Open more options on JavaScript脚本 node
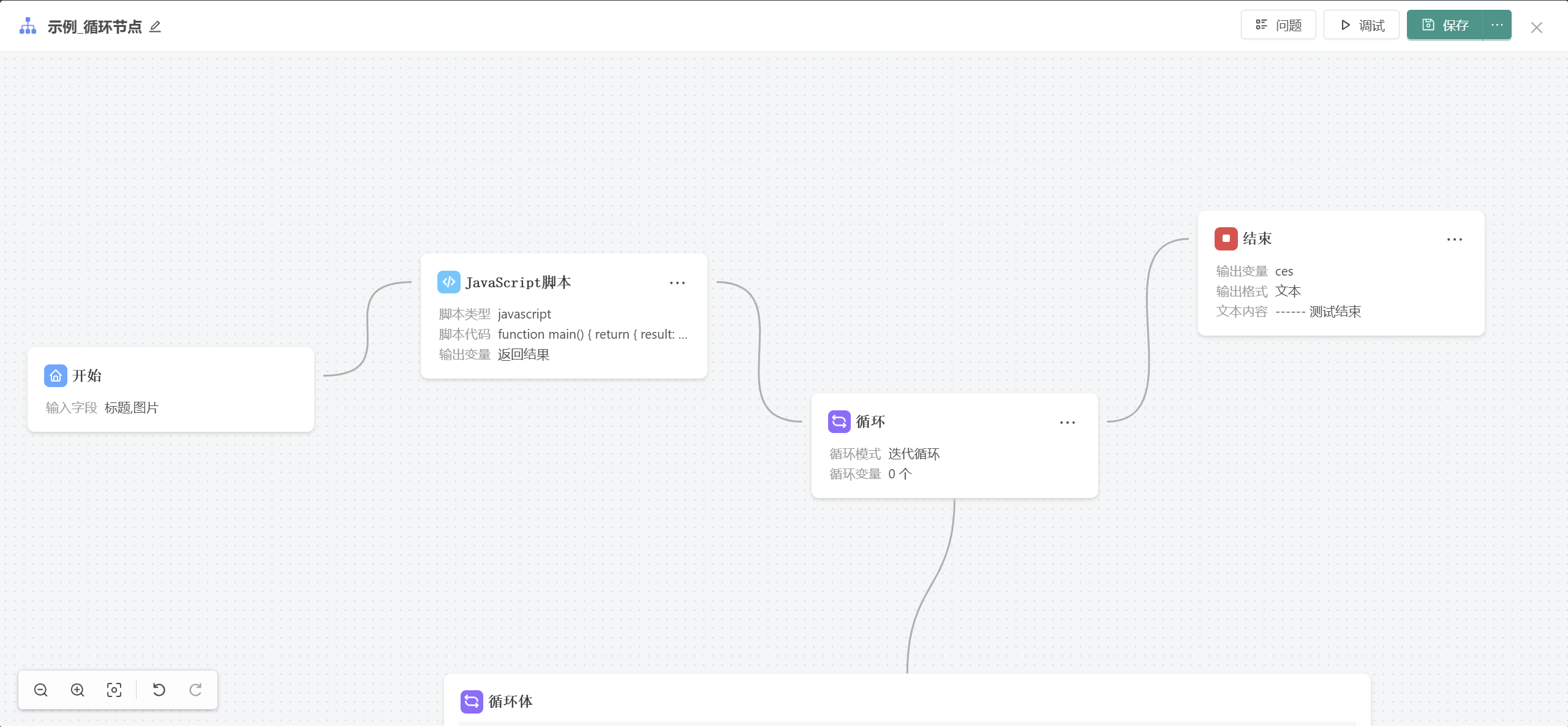Image resolution: width=1568 pixels, height=727 pixels. pos(677,283)
